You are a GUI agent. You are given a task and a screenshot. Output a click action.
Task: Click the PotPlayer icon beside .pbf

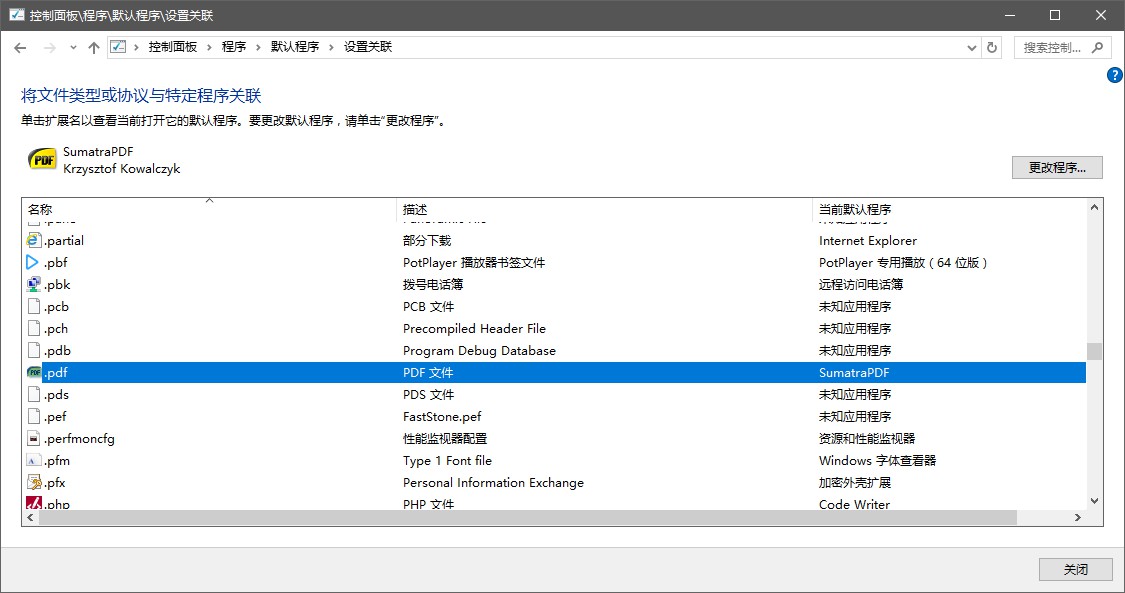point(34,263)
